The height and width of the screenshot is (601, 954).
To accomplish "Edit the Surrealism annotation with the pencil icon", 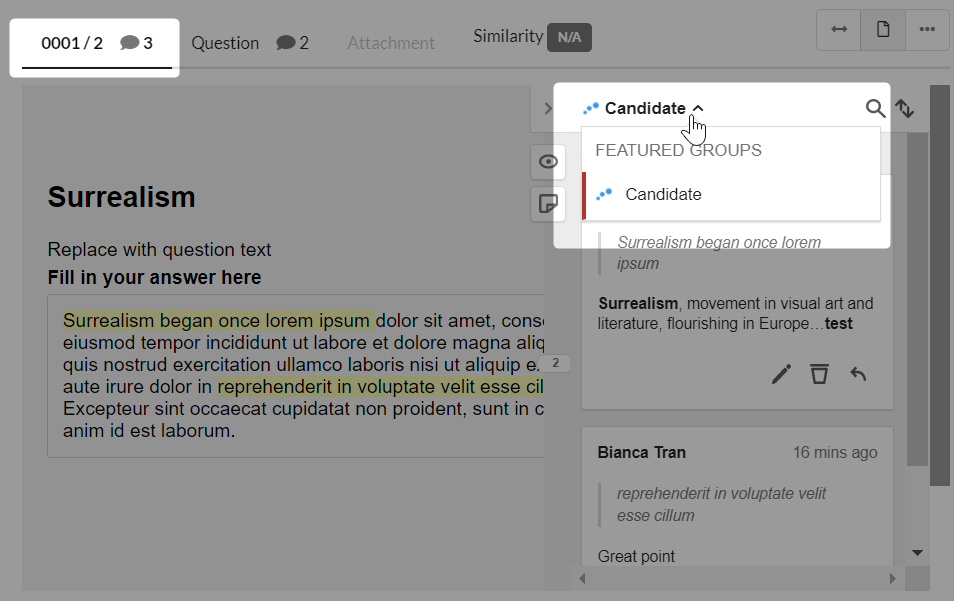I will click(x=781, y=373).
